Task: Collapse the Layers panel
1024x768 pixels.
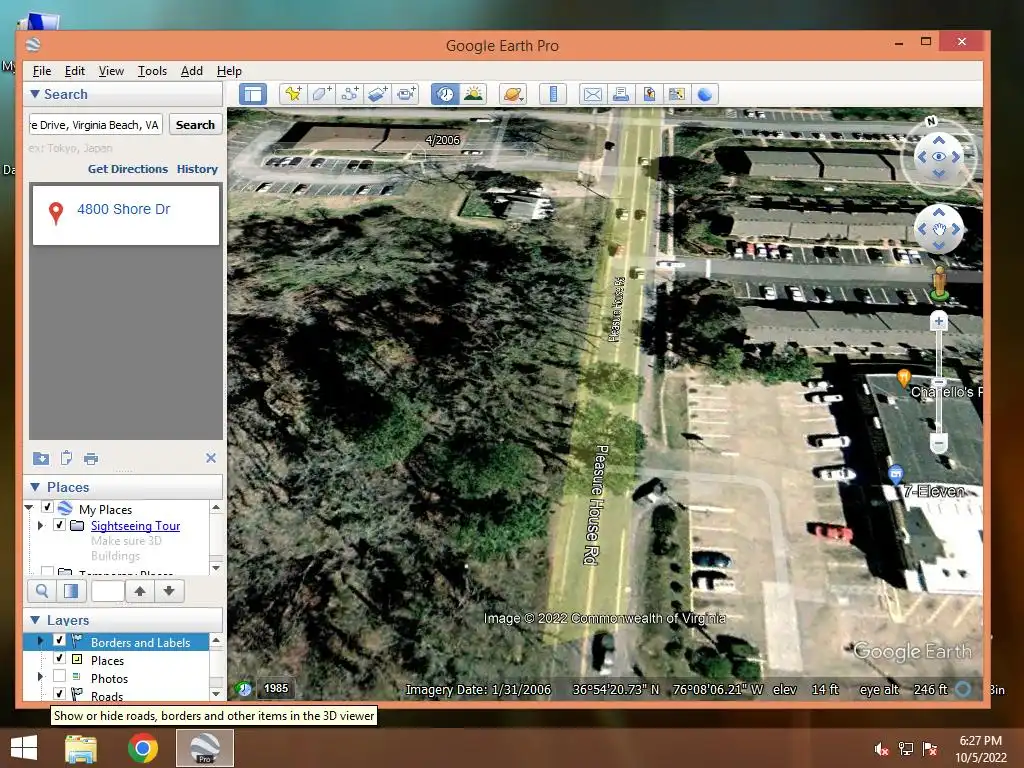Action: coord(35,620)
